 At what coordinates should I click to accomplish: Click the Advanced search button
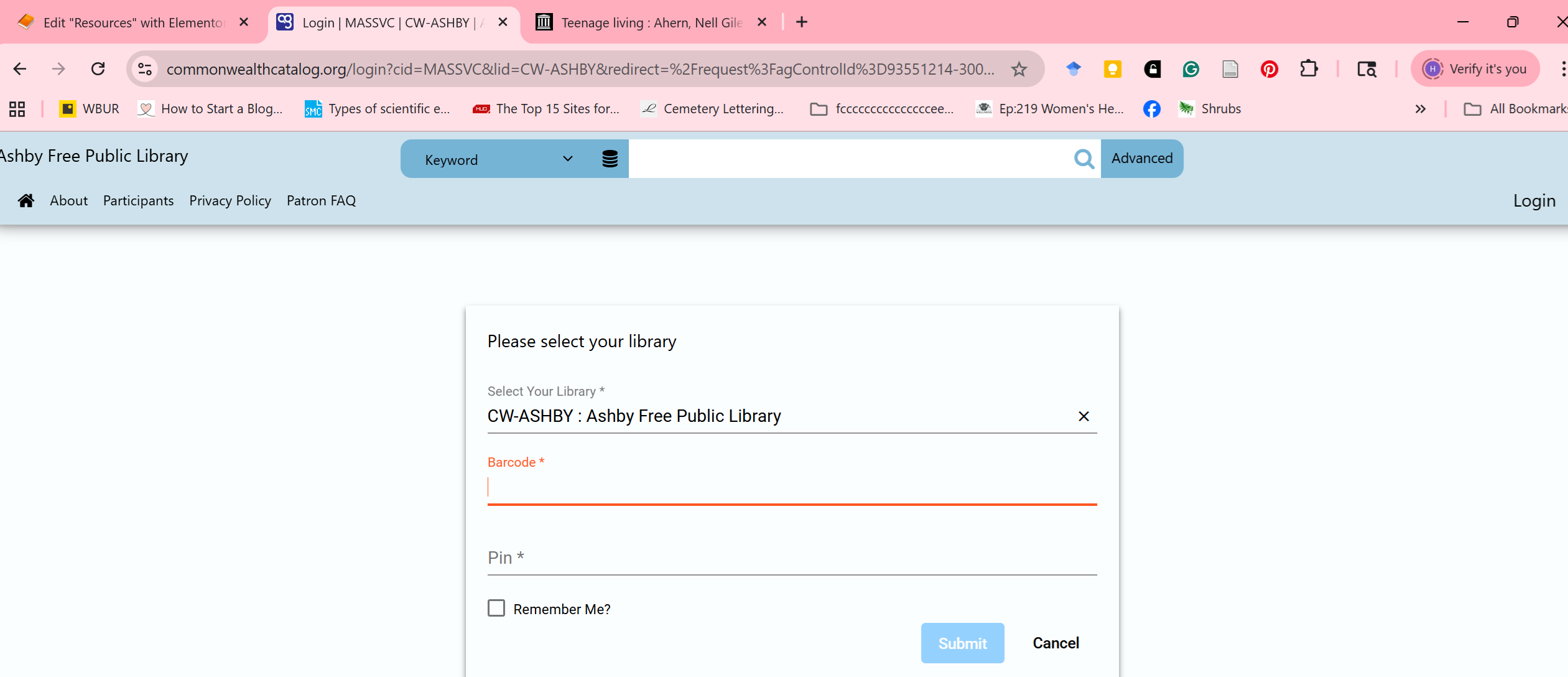[1142, 159]
